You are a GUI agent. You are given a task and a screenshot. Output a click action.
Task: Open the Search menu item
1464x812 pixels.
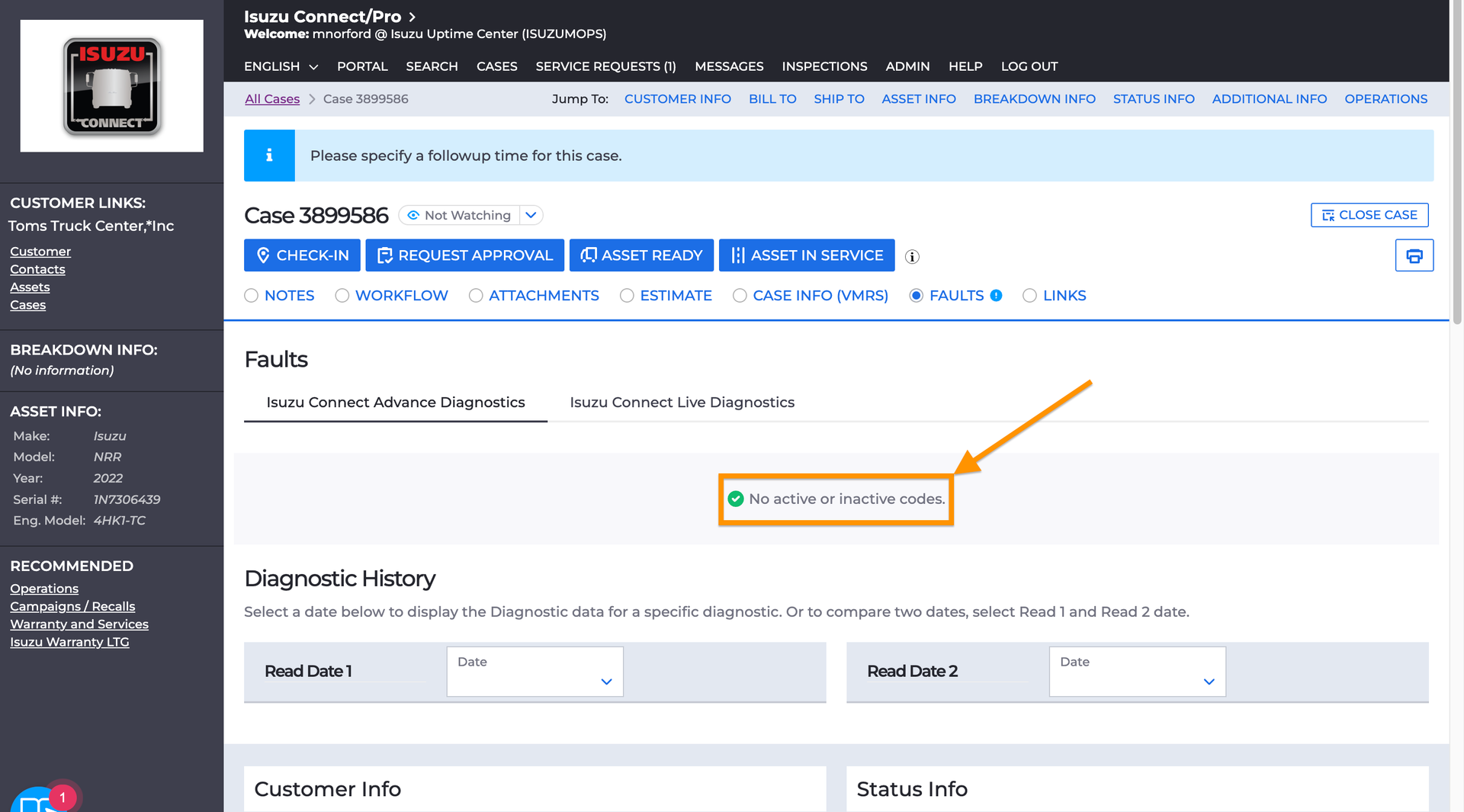coord(432,66)
